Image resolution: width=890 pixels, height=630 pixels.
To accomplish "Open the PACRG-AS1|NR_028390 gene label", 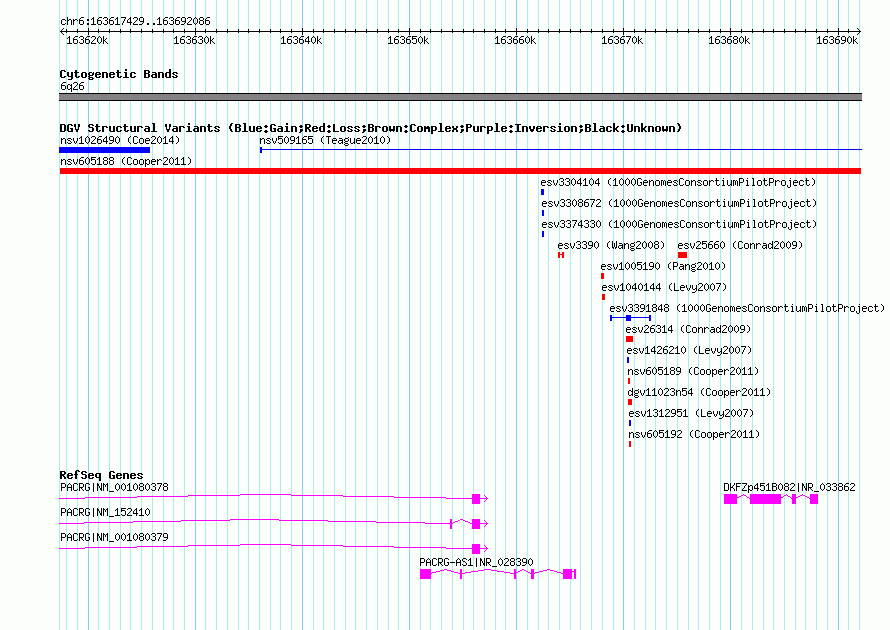I will (x=476, y=562).
